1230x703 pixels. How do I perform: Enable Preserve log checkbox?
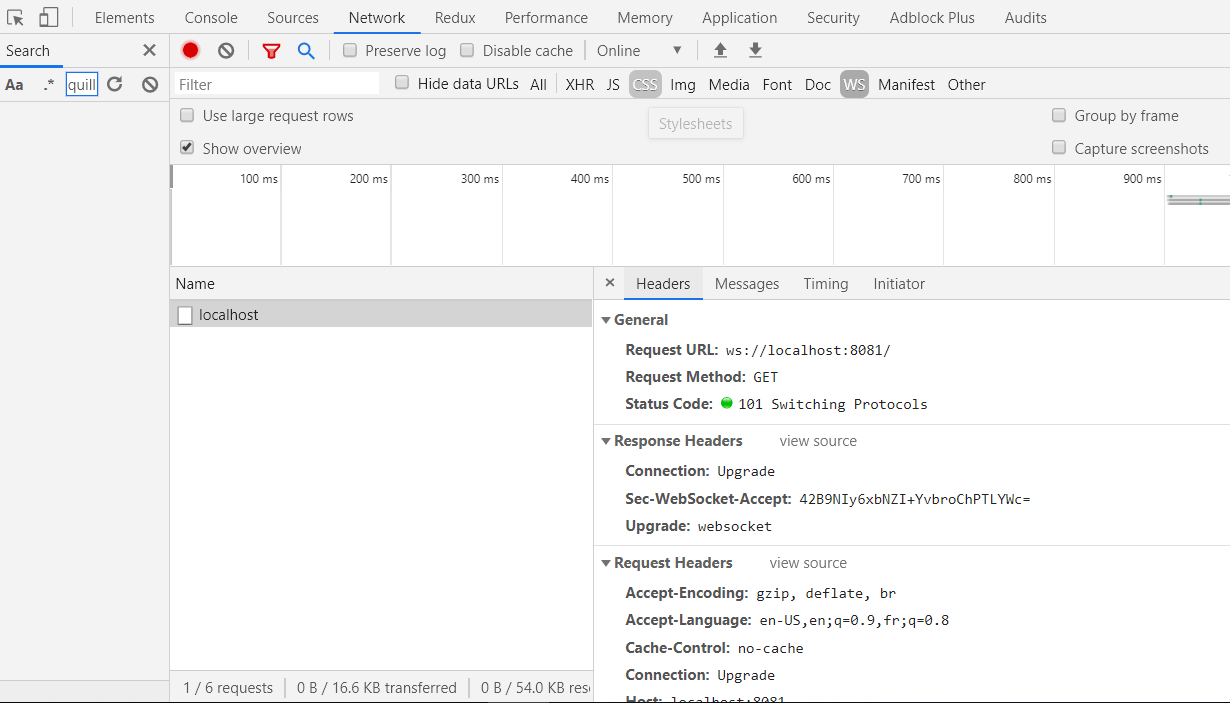click(x=350, y=50)
